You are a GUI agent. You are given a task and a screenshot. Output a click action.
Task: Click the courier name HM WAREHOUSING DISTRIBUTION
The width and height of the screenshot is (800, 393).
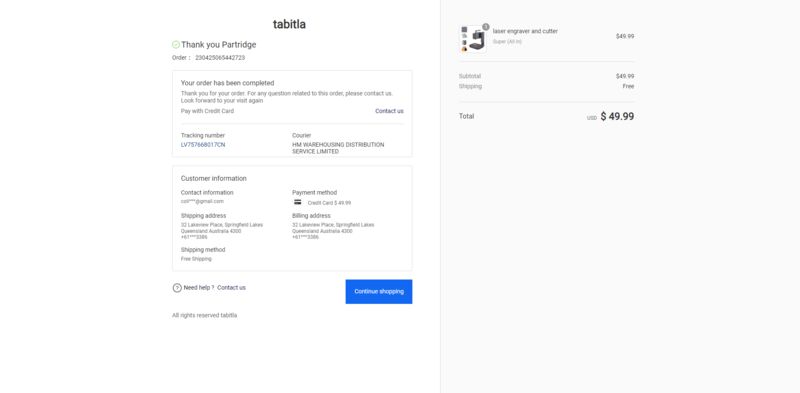[338, 148]
